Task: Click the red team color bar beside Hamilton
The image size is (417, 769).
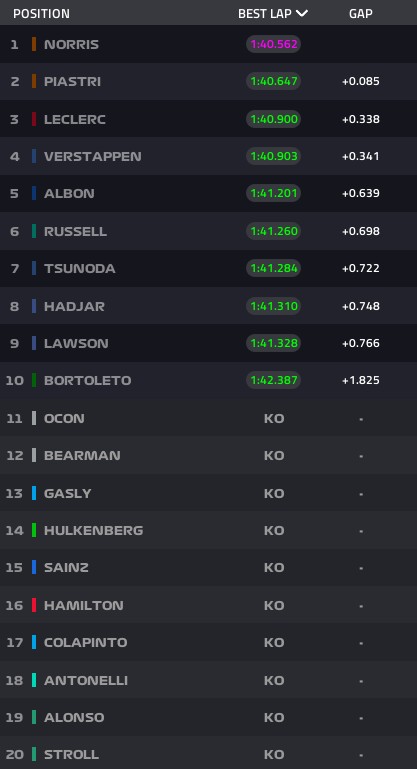Action: (34, 605)
